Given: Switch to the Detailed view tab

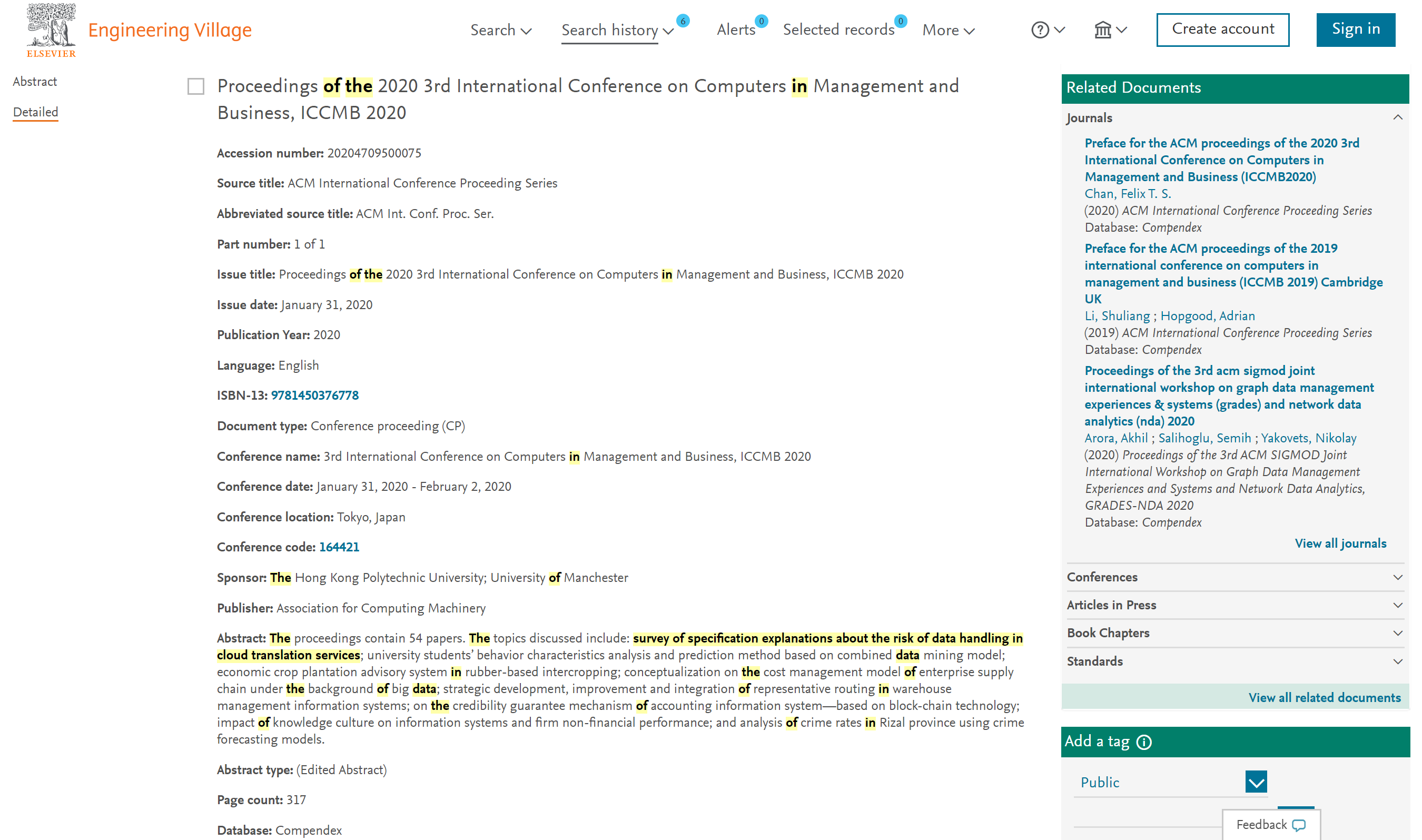Looking at the screenshot, I should click(x=36, y=112).
